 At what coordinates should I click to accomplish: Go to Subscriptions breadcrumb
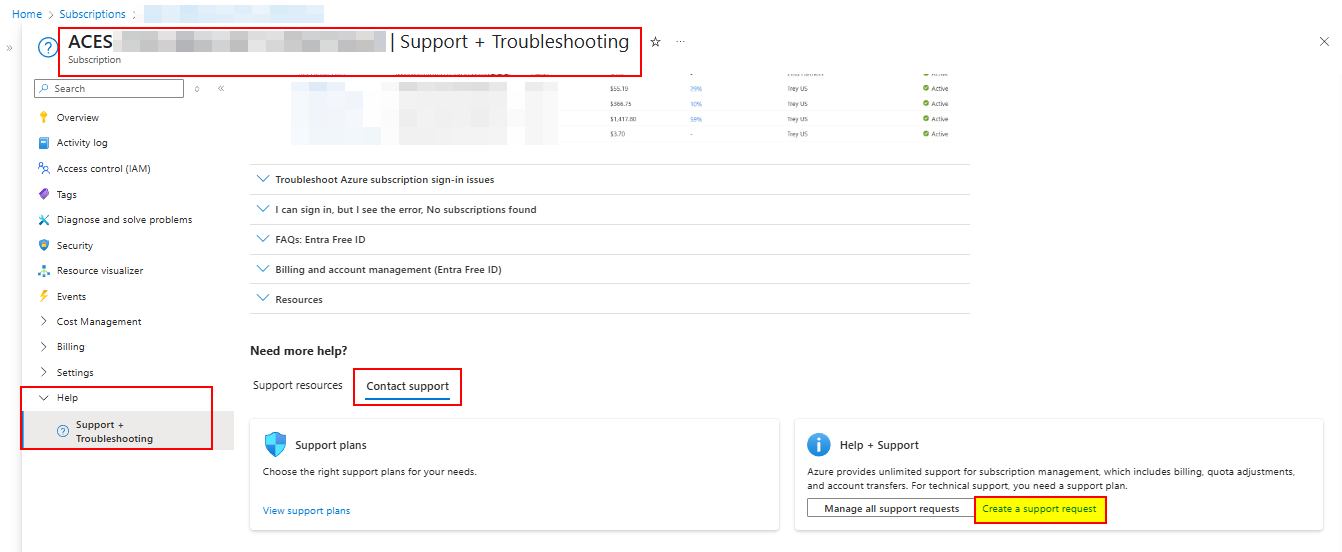click(93, 14)
